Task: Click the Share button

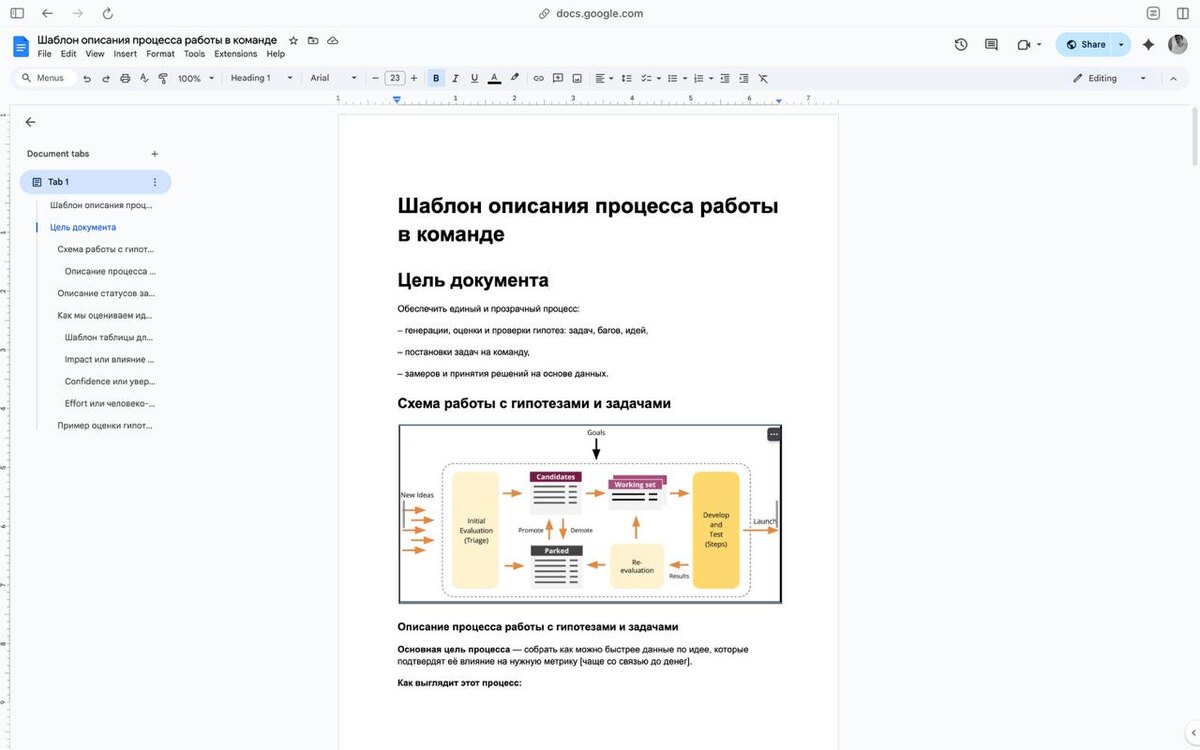Action: pyautogui.click(x=1085, y=44)
